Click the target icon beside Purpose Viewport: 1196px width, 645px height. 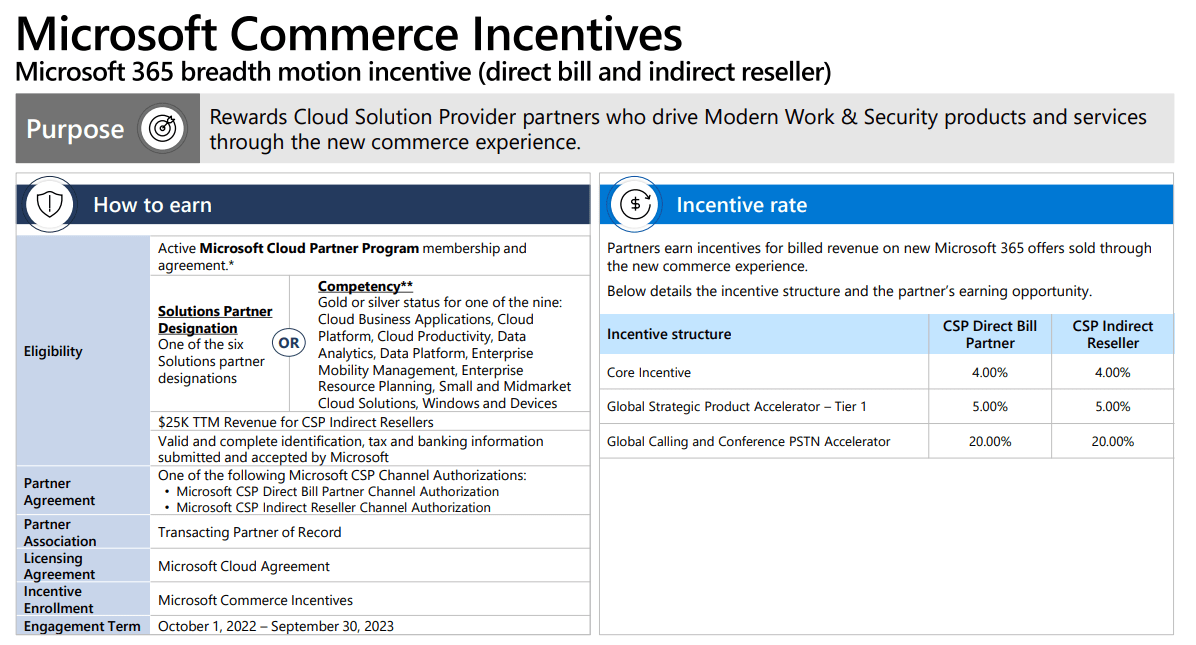coord(162,128)
